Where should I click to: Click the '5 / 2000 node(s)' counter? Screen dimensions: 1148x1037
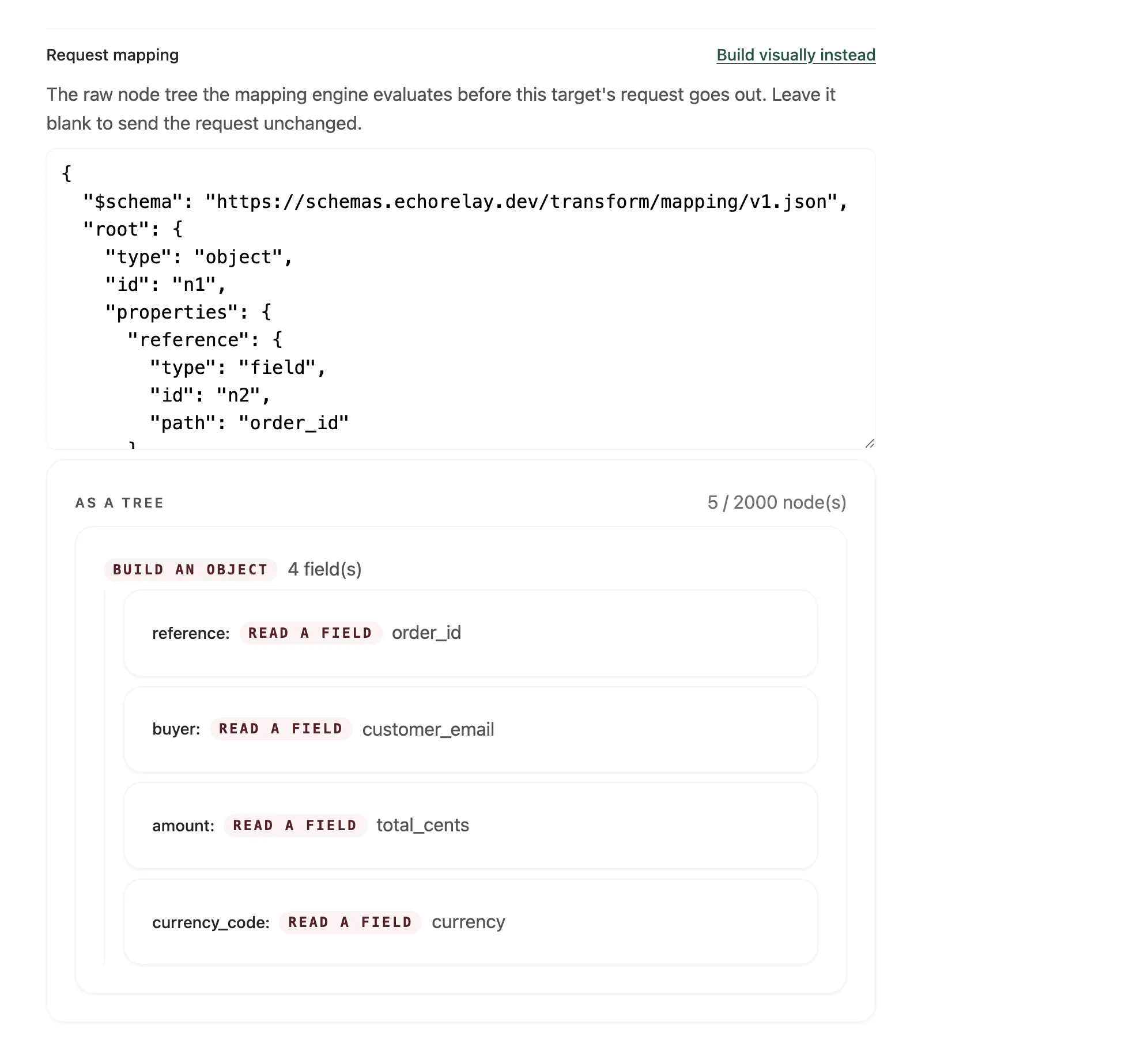point(777,503)
